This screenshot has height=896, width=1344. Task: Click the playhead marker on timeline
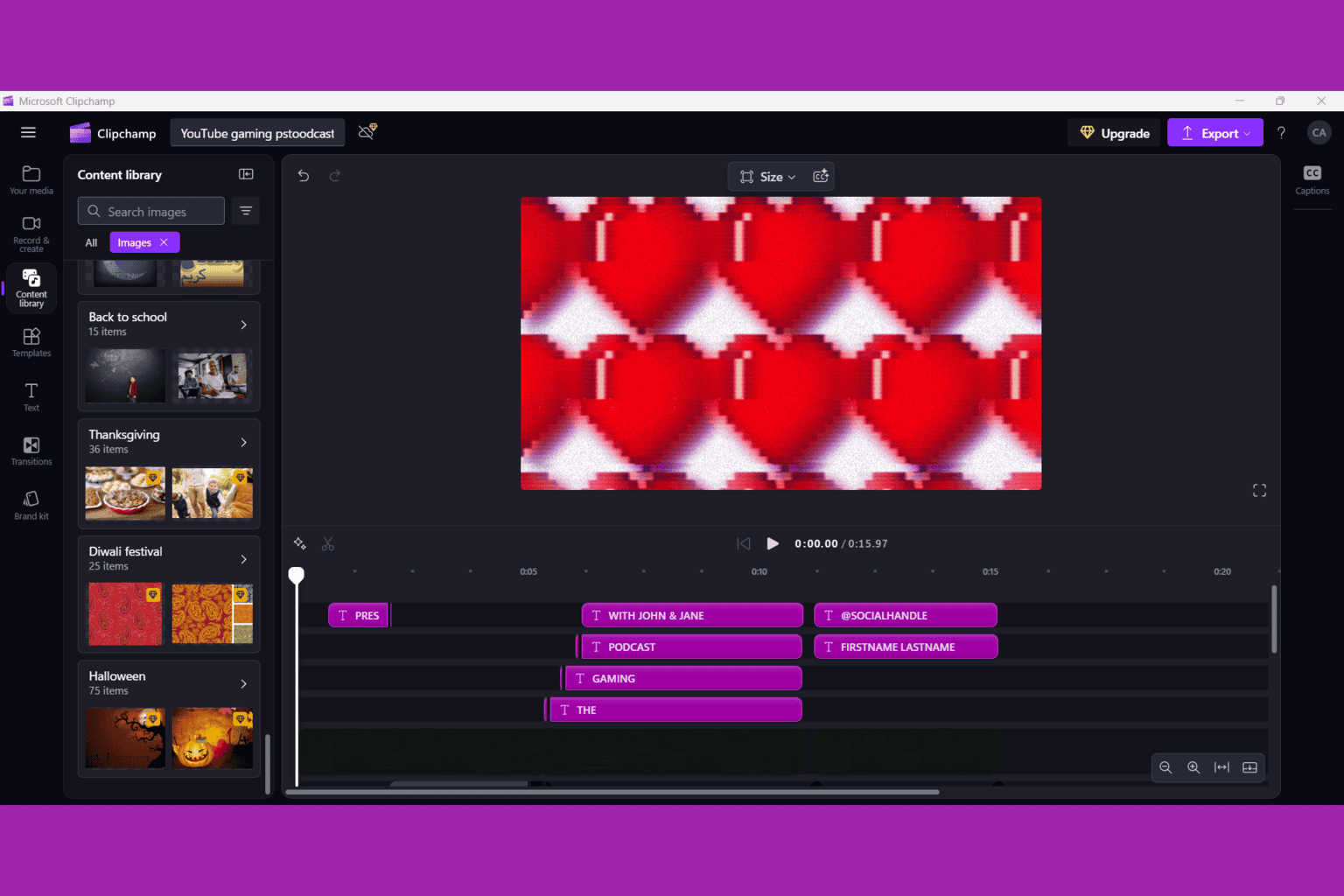click(x=297, y=575)
